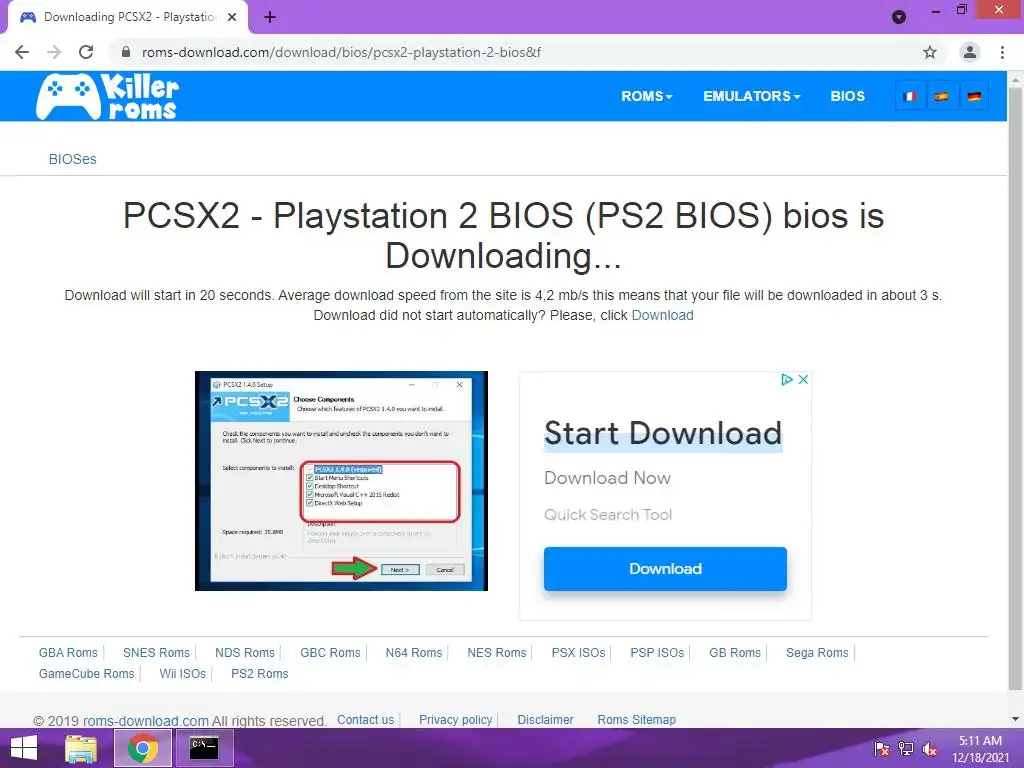1024x768 pixels.
Task: Open NDS Roms footer link
Action: coord(245,652)
